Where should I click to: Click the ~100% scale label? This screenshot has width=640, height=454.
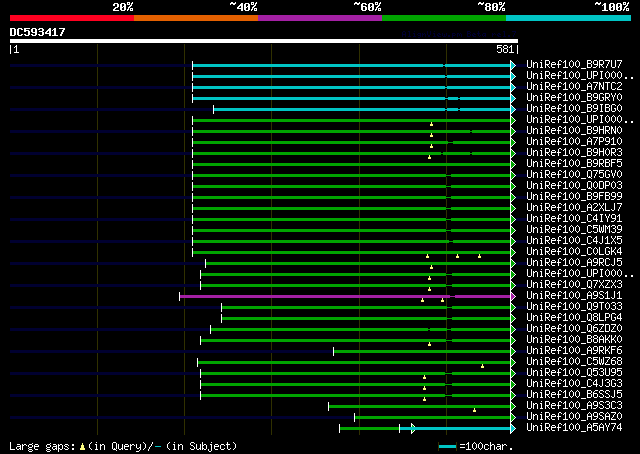pos(612,7)
